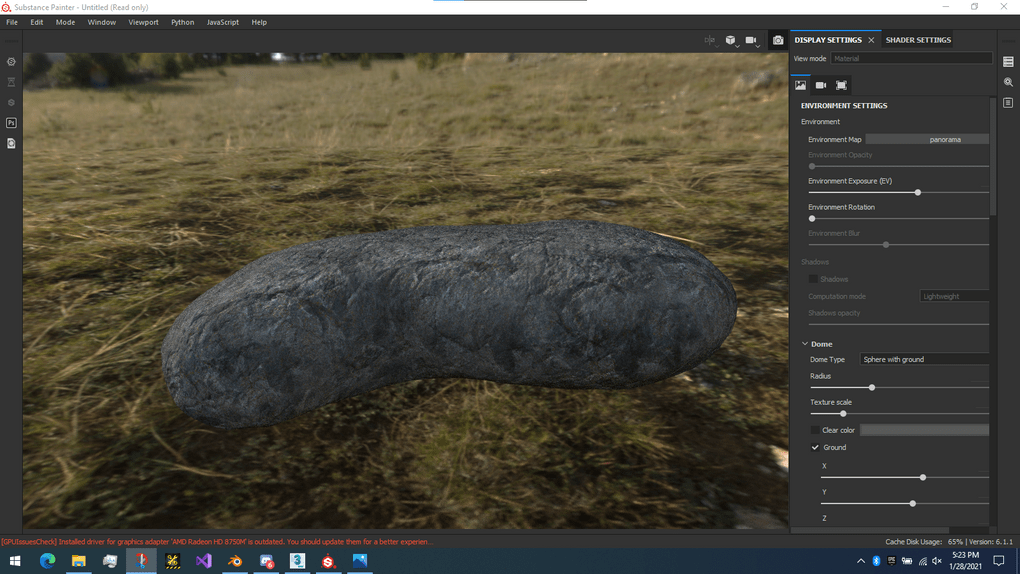
Task: Open the camera settings tab icon
Action: pos(821,85)
